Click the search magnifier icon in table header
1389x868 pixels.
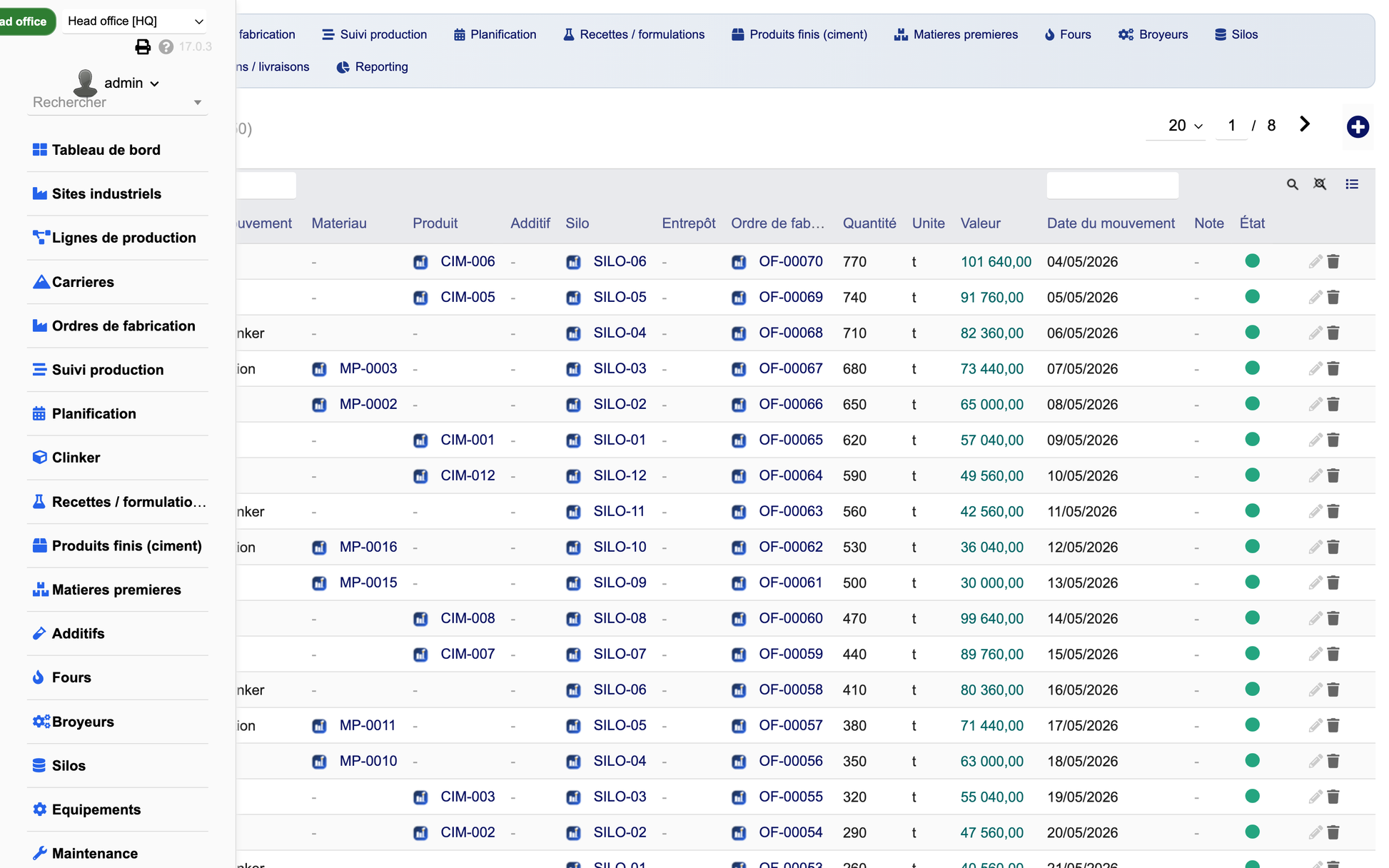[1292, 185]
